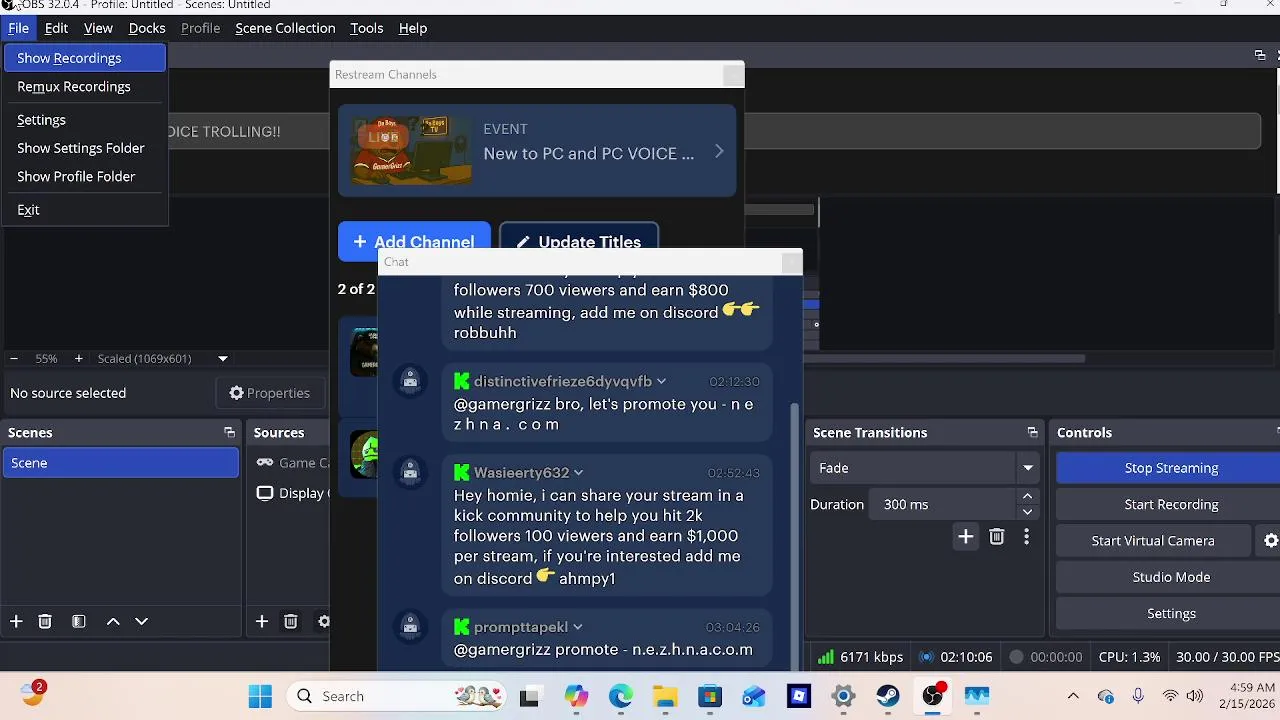Expand prompttapekl user chevron in chat
The height and width of the screenshot is (720, 1280).
point(577,627)
